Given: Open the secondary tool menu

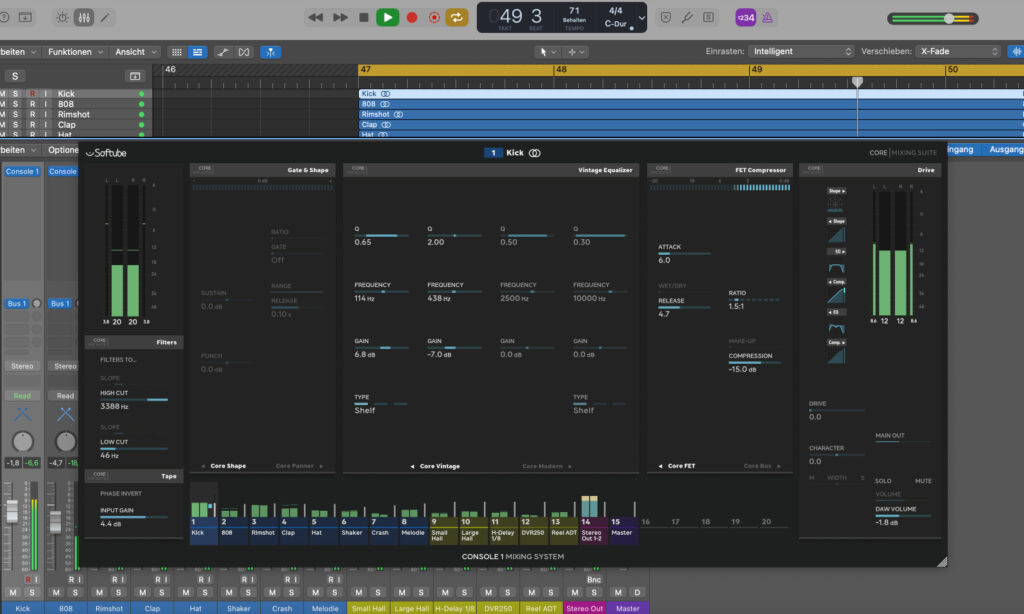Looking at the screenshot, I should (x=577, y=52).
